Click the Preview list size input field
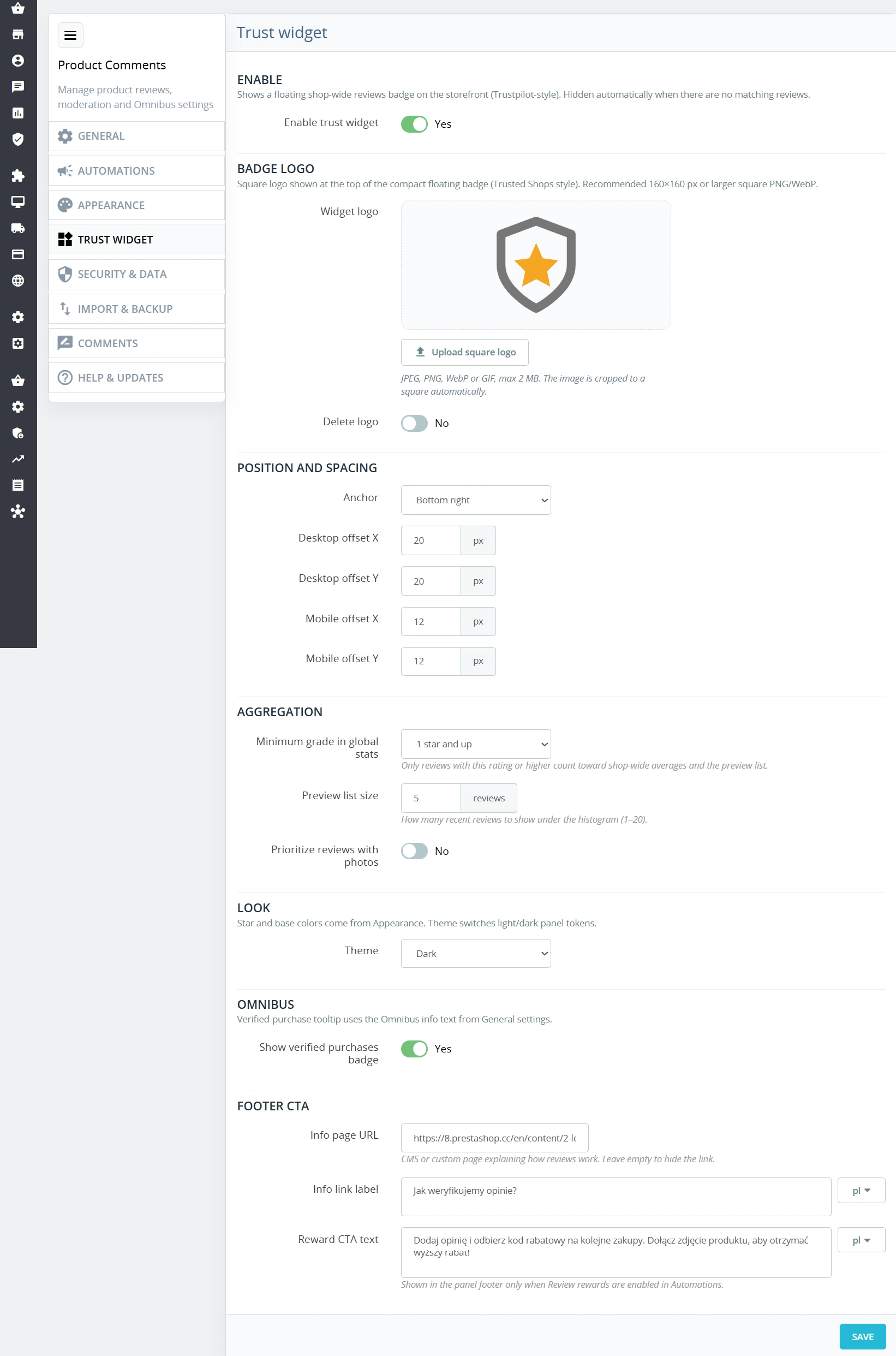896x1356 pixels. [x=431, y=798]
